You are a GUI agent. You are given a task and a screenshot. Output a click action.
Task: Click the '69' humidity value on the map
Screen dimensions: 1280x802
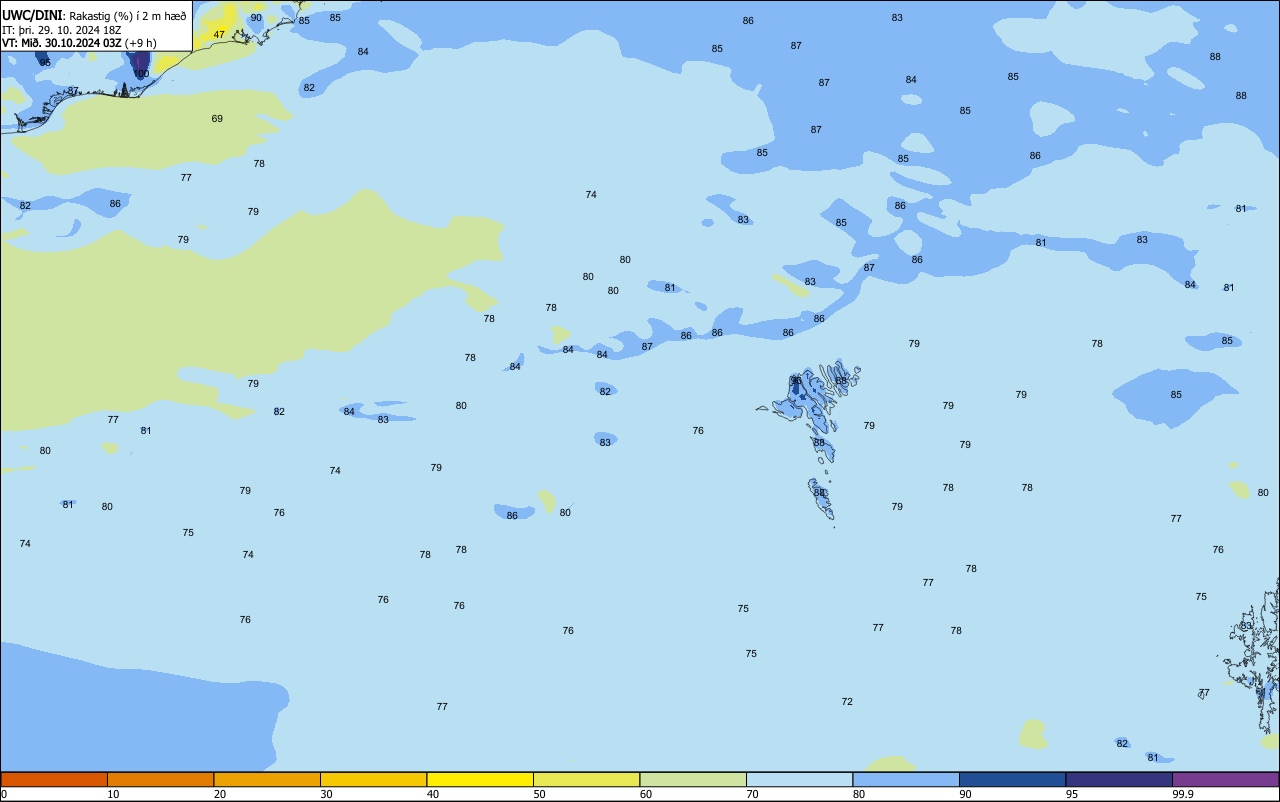(217, 119)
